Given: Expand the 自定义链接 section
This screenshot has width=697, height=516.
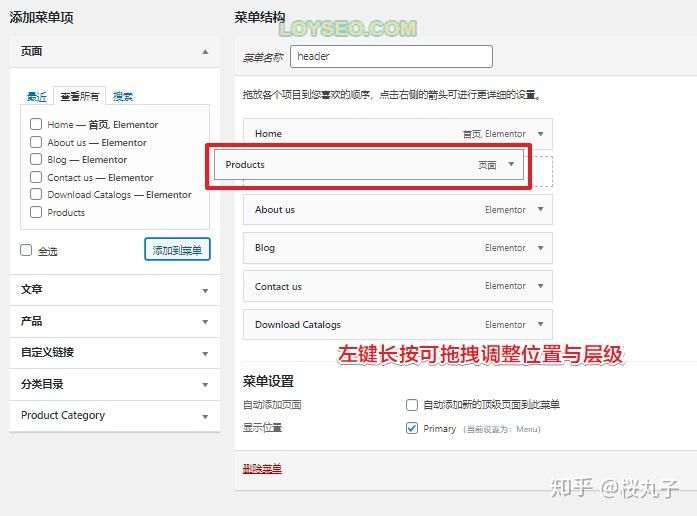Looking at the screenshot, I should tap(205, 354).
